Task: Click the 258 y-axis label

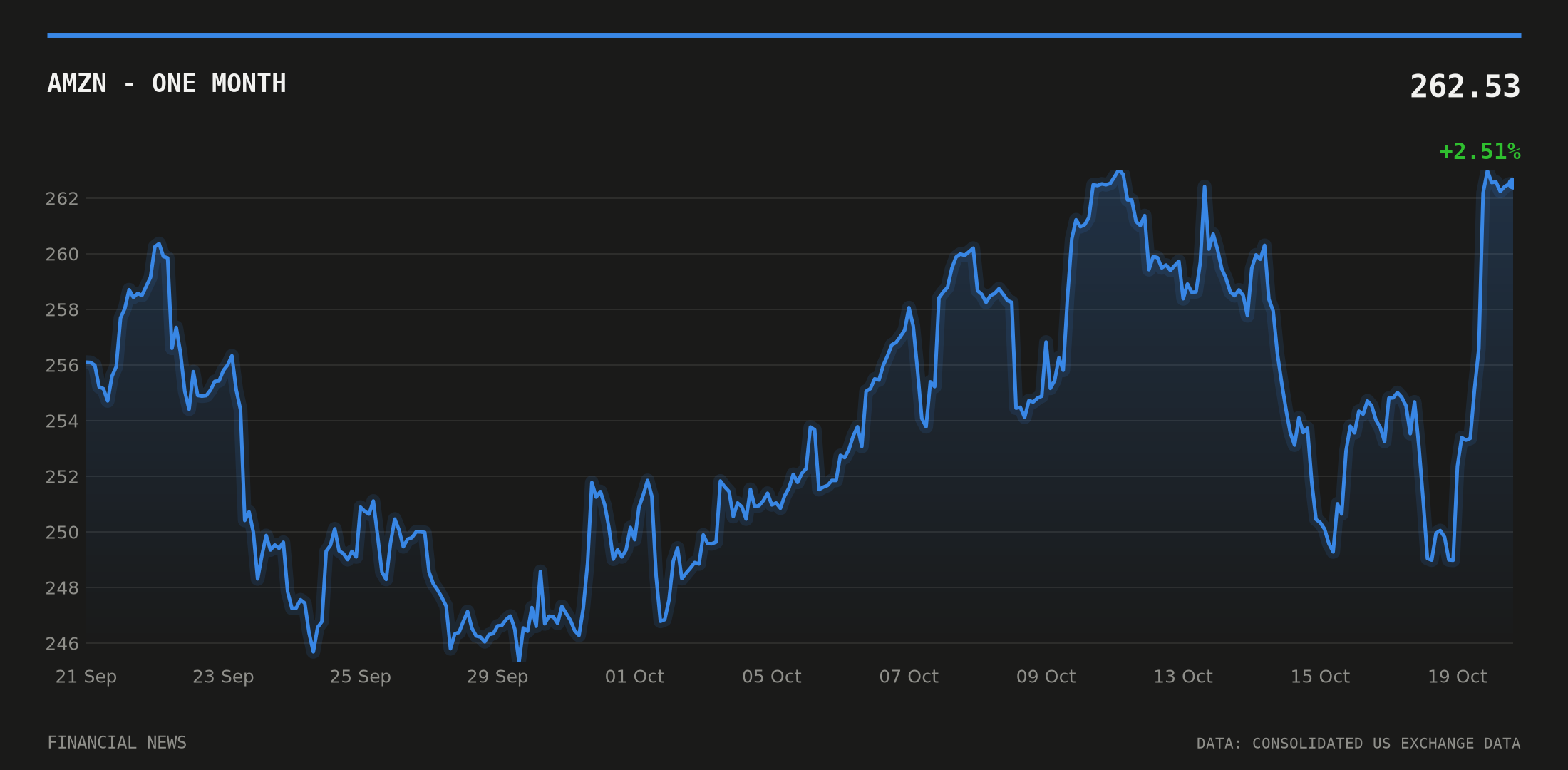Action: click(62, 310)
